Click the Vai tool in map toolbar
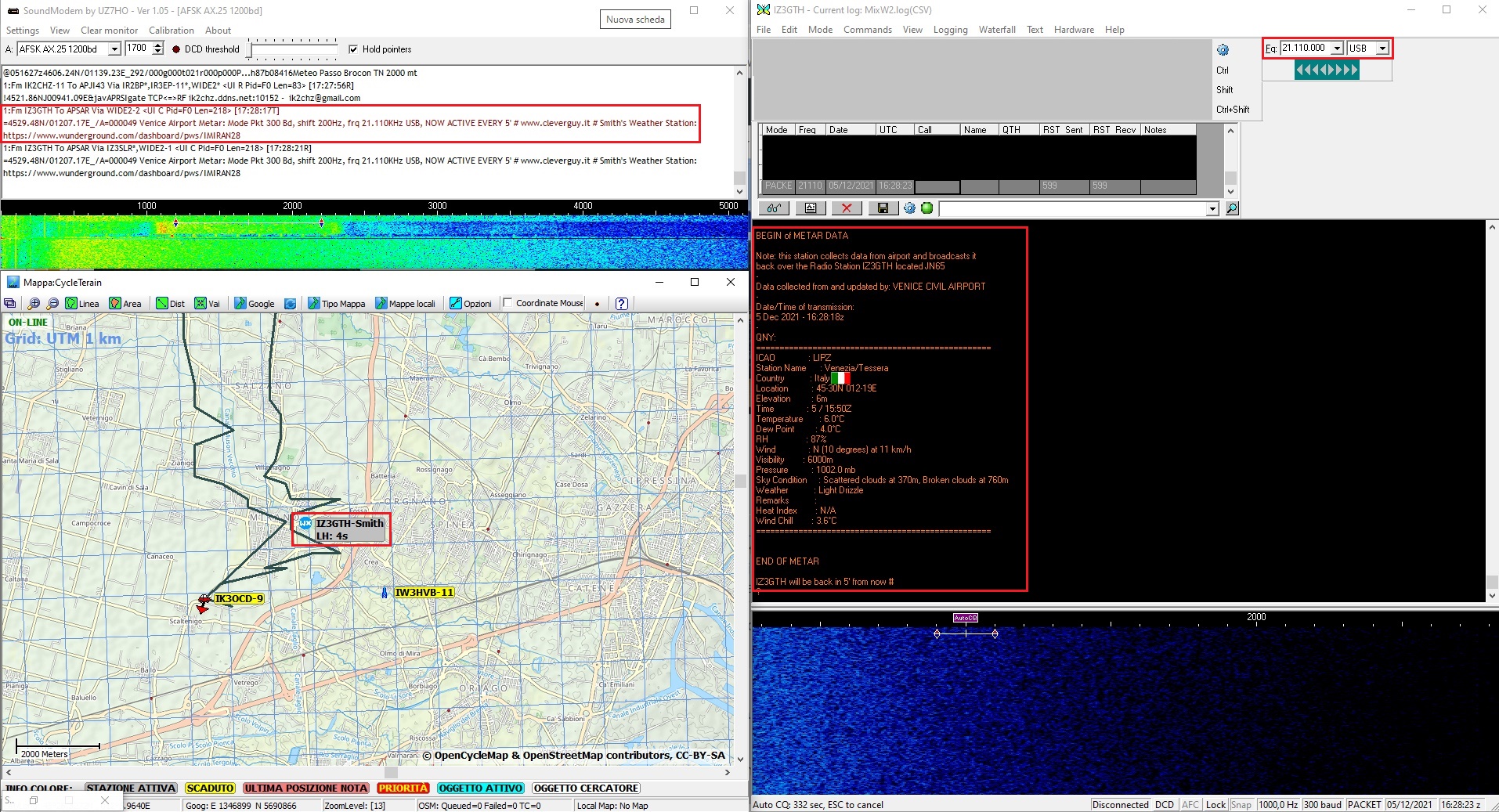Viewport: 1499px width, 812px height. click(208, 304)
